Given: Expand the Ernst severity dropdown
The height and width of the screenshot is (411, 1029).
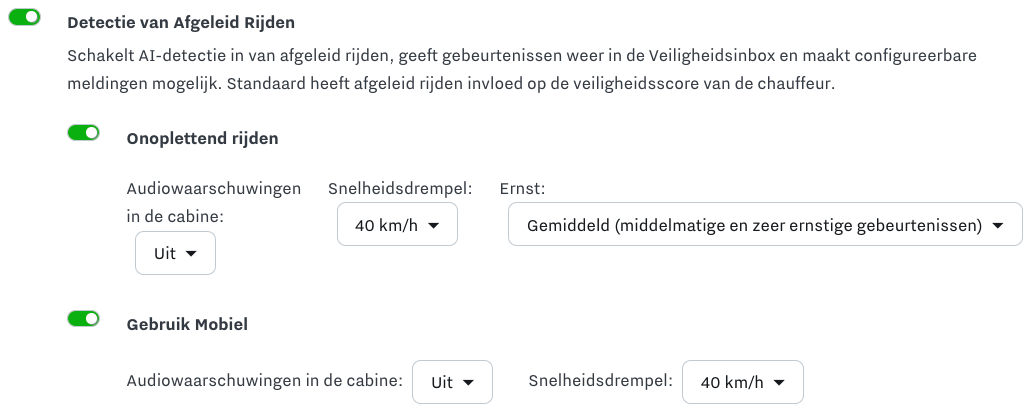Looking at the screenshot, I should 765,225.
